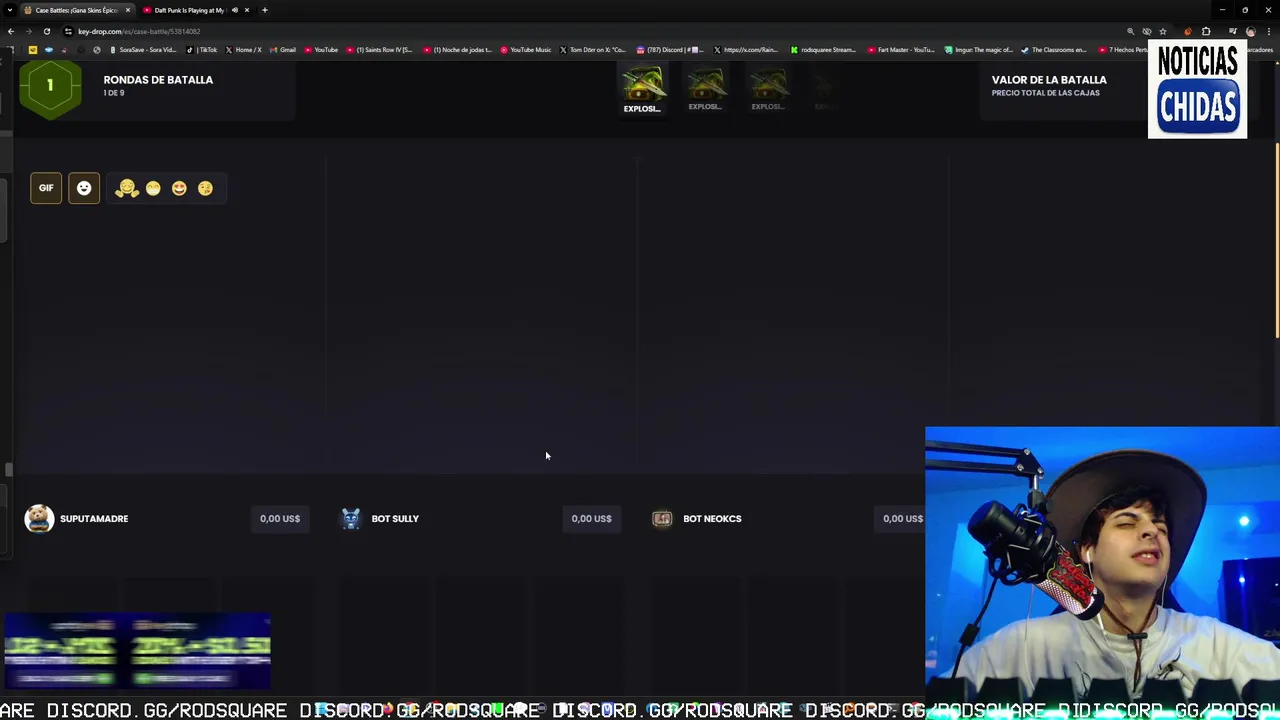The width and height of the screenshot is (1280, 720).
Task: Click BOT NEOKCS's 0,00 US$ total
Action: [x=902, y=518]
